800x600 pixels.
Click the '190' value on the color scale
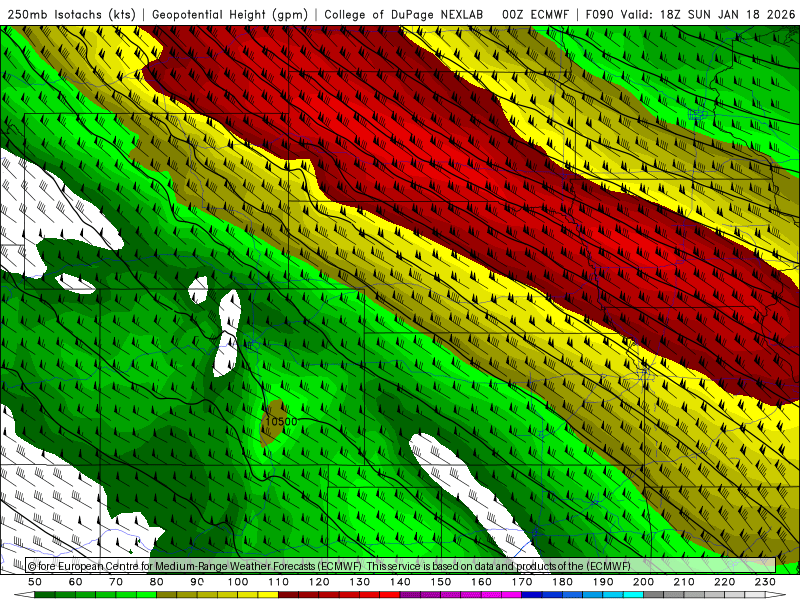(603, 582)
